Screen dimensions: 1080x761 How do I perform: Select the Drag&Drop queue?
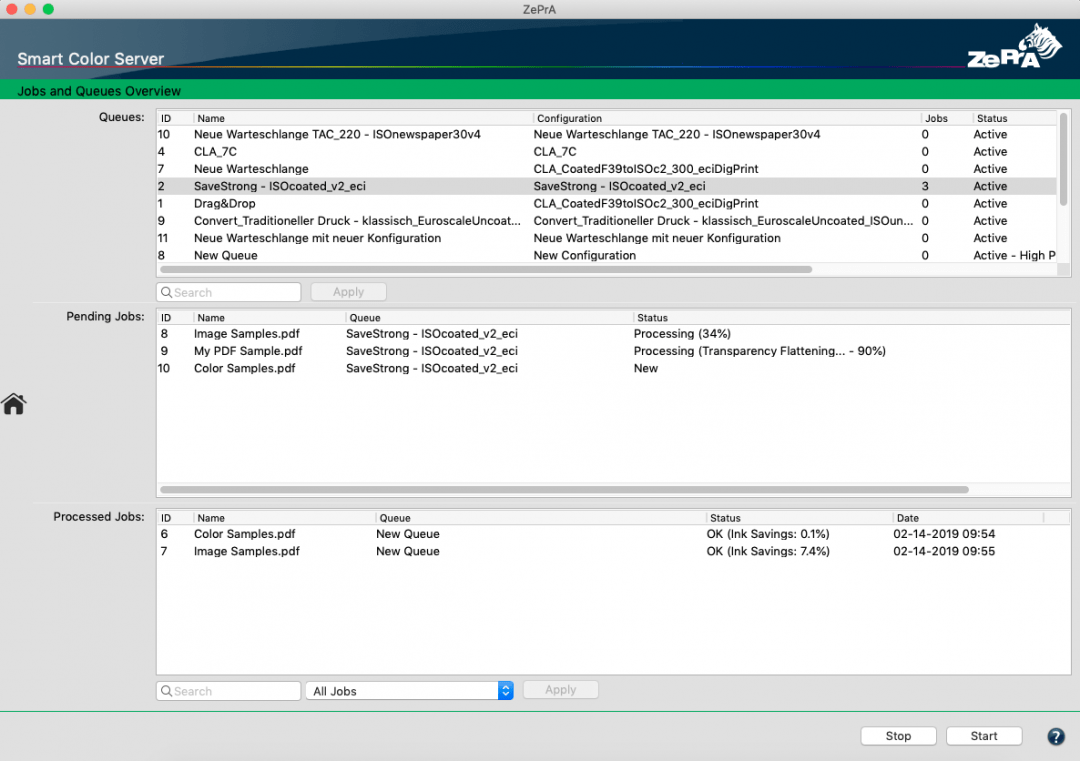click(x=225, y=204)
